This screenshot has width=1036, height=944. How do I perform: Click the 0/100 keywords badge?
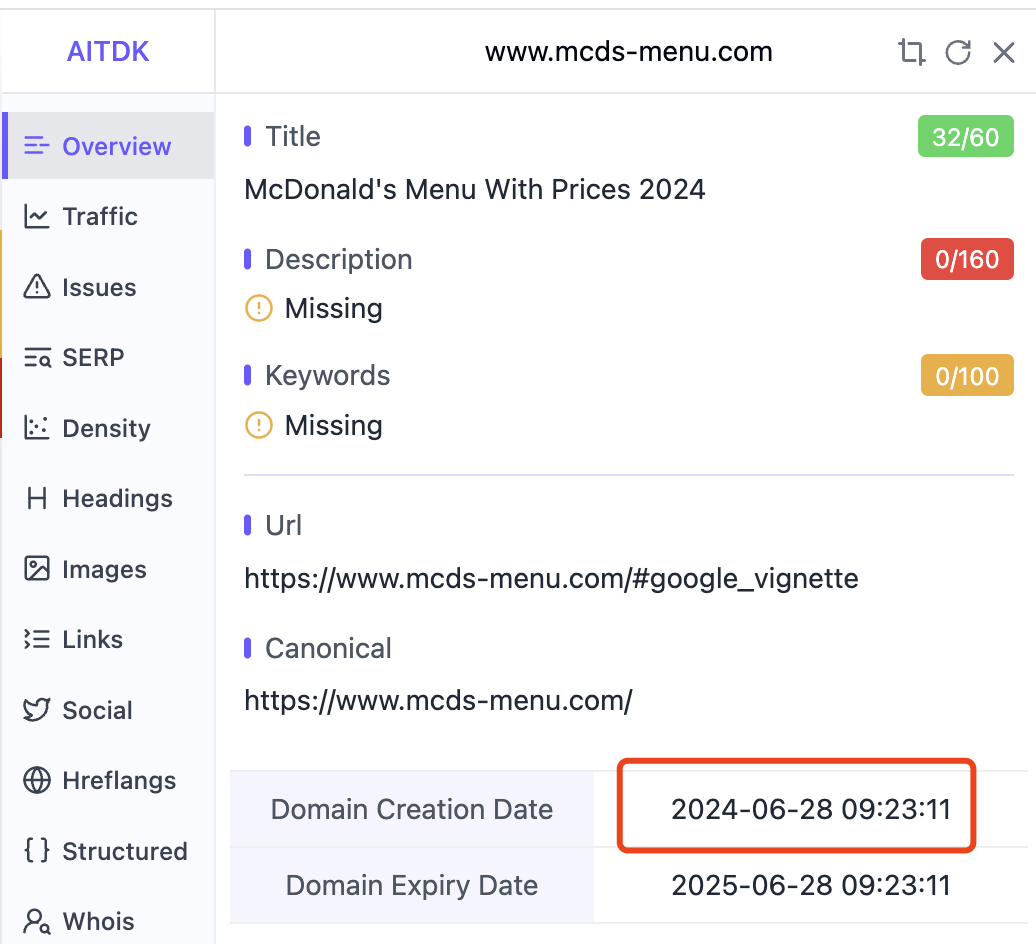(x=967, y=375)
